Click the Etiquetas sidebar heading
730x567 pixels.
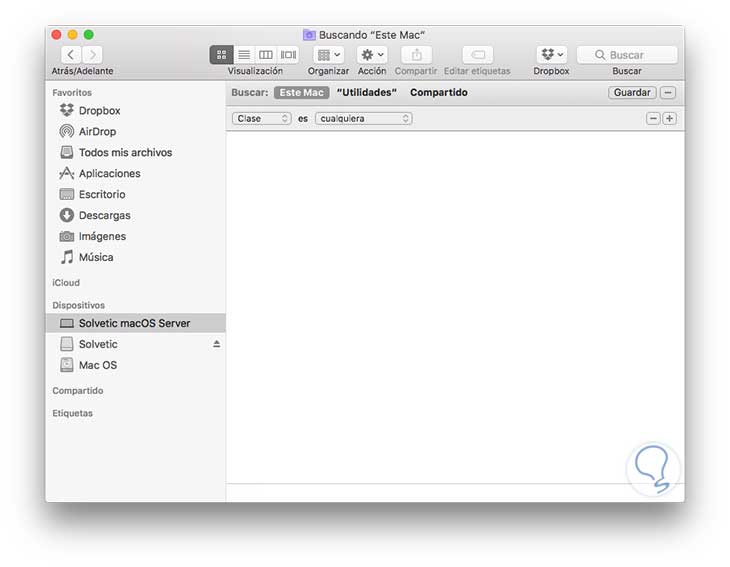(73, 413)
